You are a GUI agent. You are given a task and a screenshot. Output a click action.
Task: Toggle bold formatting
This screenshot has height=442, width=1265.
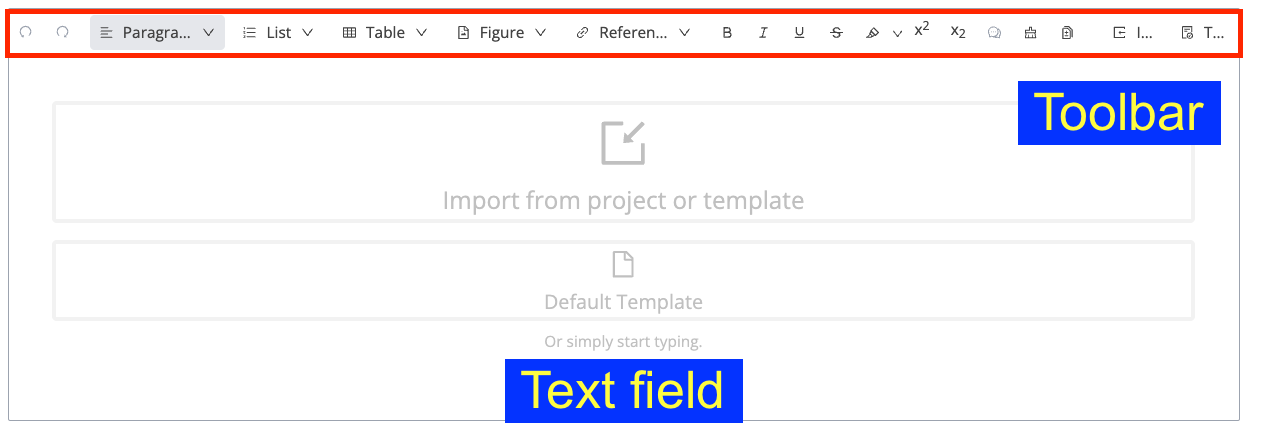[x=727, y=33]
